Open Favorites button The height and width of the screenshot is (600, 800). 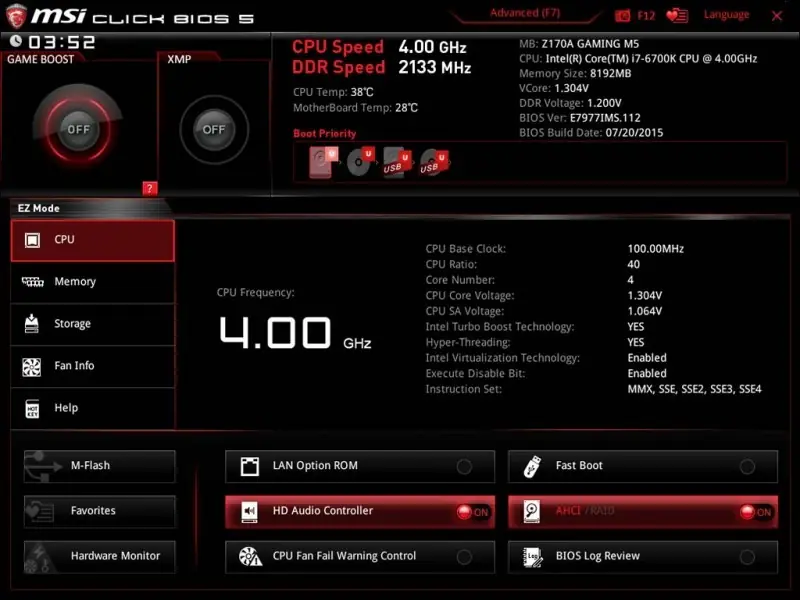[x=99, y=511]
